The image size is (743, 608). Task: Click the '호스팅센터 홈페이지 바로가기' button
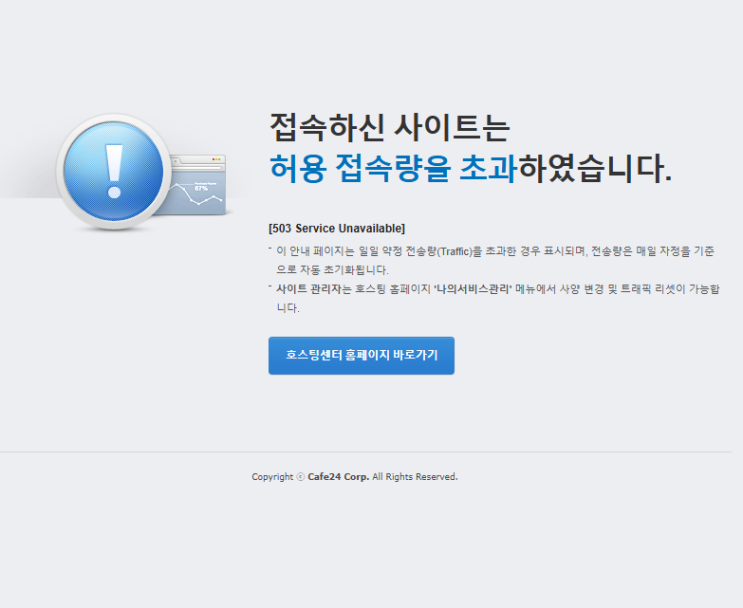point(361,355)
